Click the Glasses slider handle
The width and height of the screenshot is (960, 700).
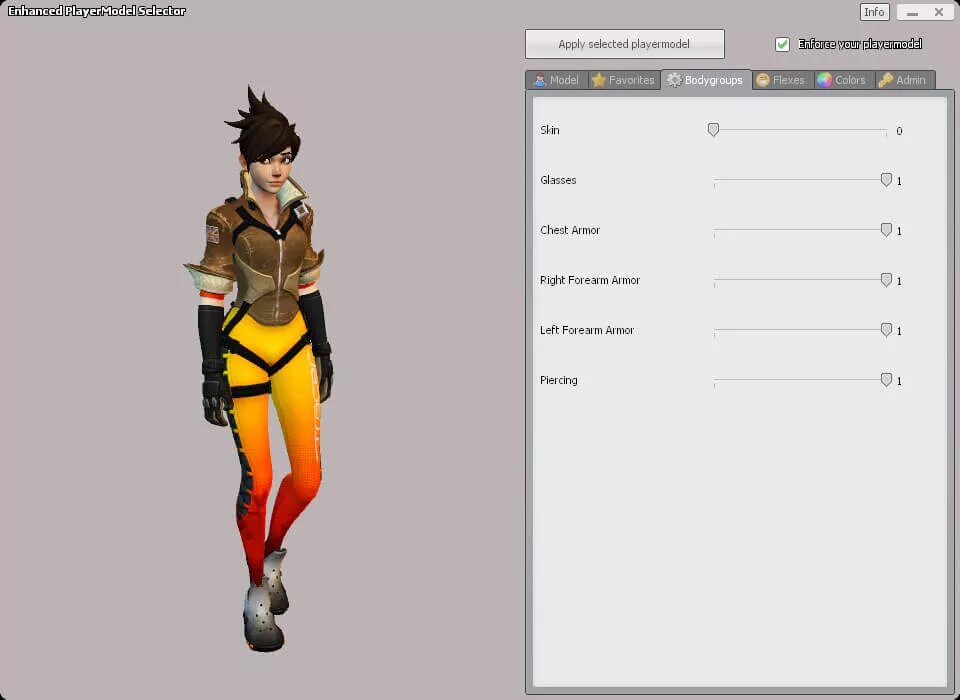(x=886, y=180)
